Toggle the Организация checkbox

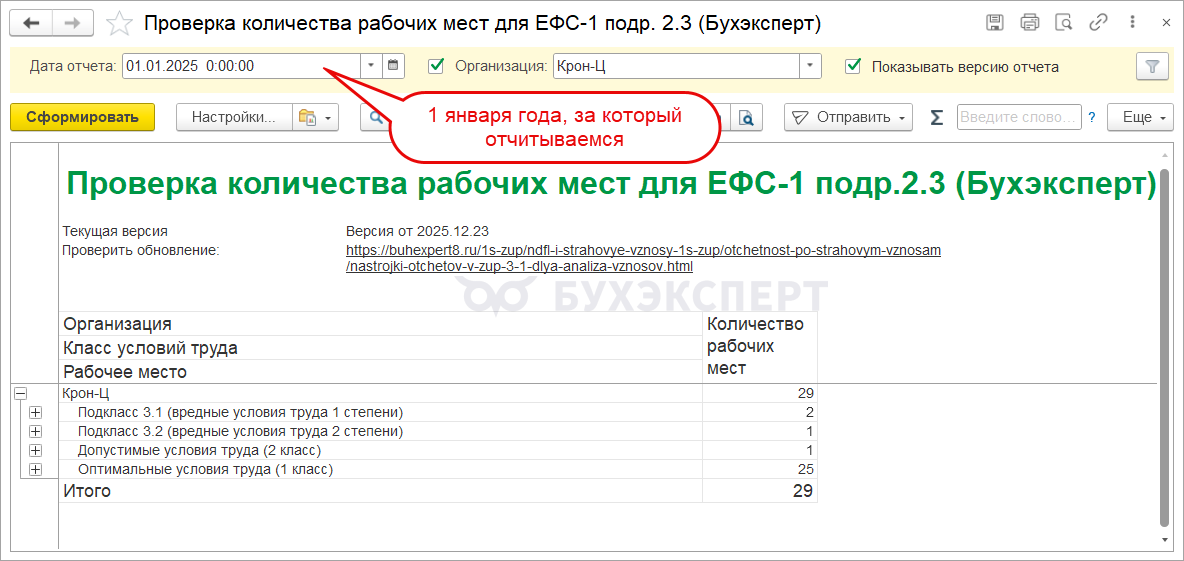coord(436,66)
